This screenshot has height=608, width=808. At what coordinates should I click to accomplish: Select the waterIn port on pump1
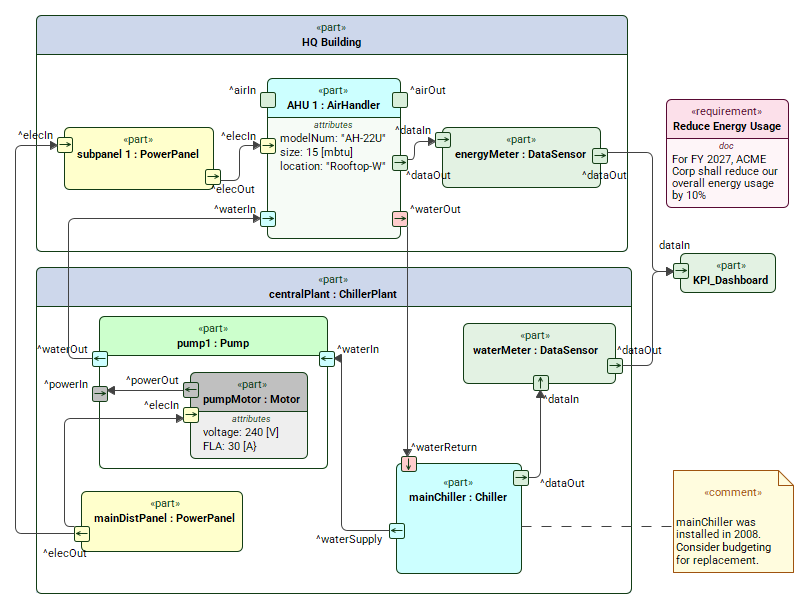(327, 359)
